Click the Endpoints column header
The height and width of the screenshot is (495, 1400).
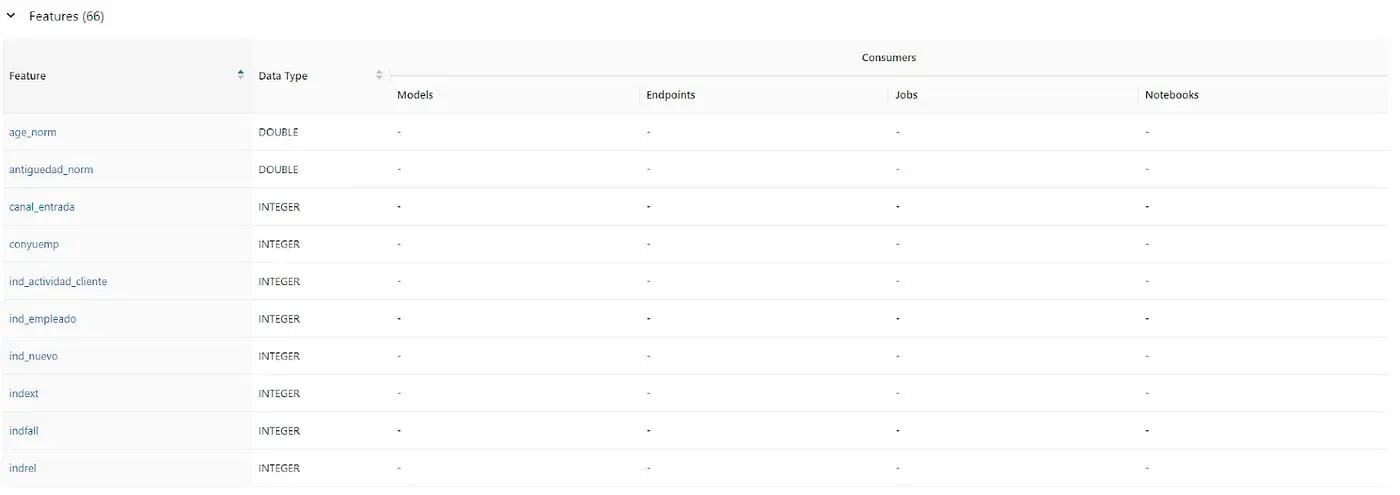[x=670, y=95]
